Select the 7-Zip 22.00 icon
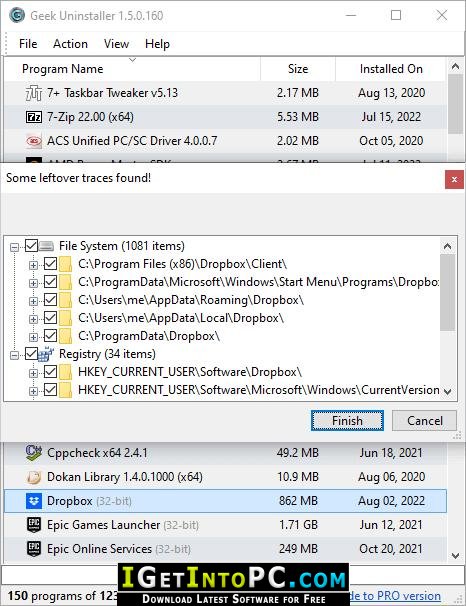Image resolution: width=466 pixels, height=606 pixels. tap(34, 117)
